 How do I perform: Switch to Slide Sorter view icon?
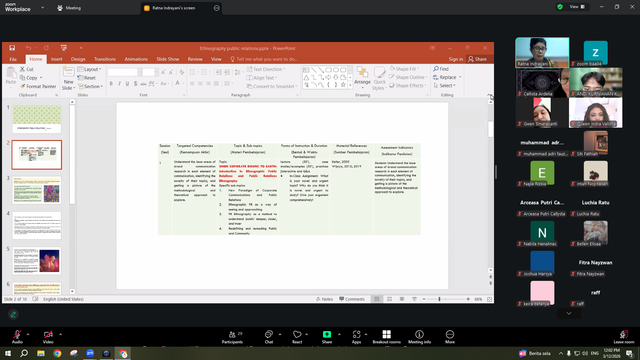[x=389, y=299]
